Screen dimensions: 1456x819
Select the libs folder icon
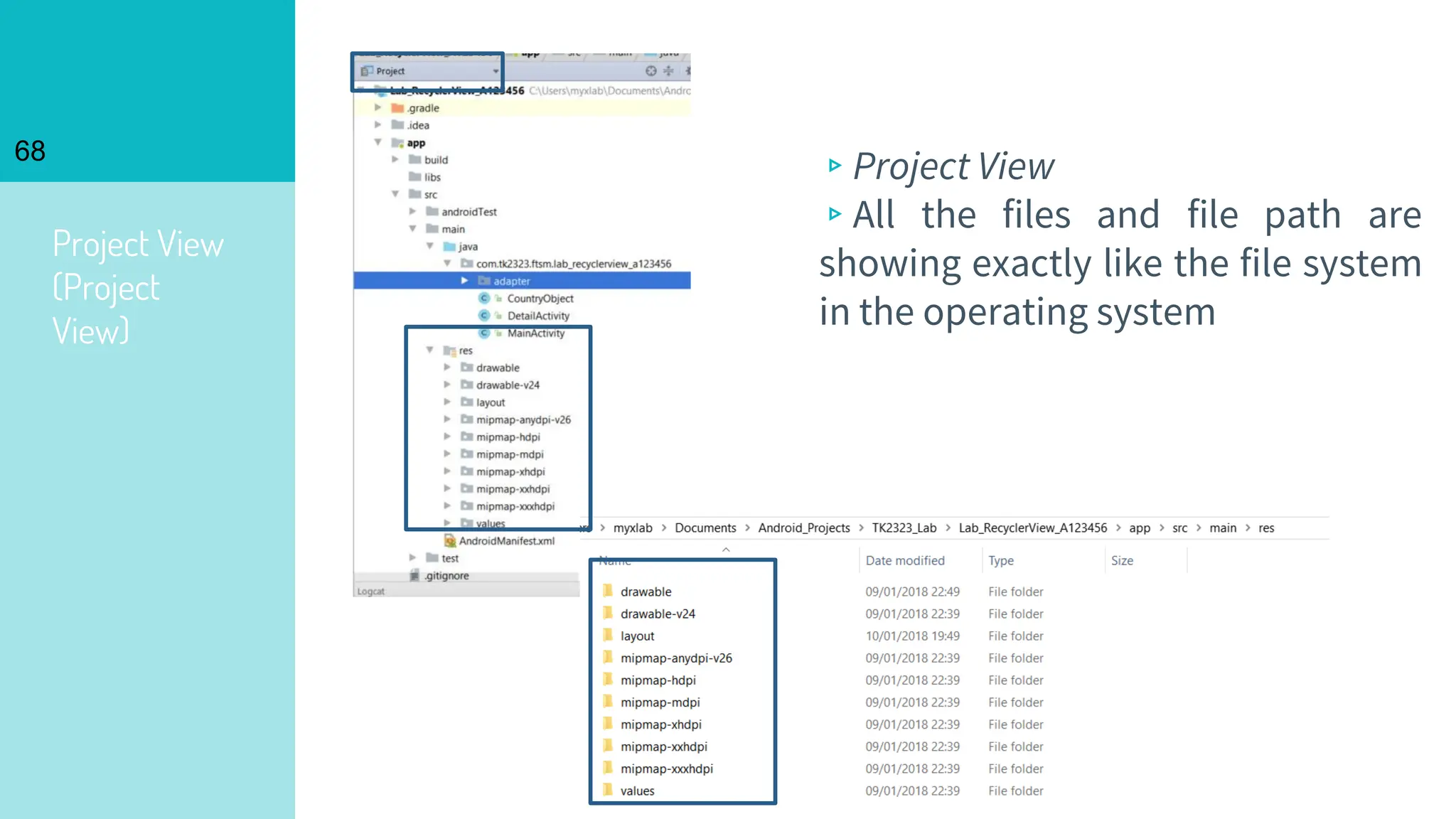tap(415, 177)
